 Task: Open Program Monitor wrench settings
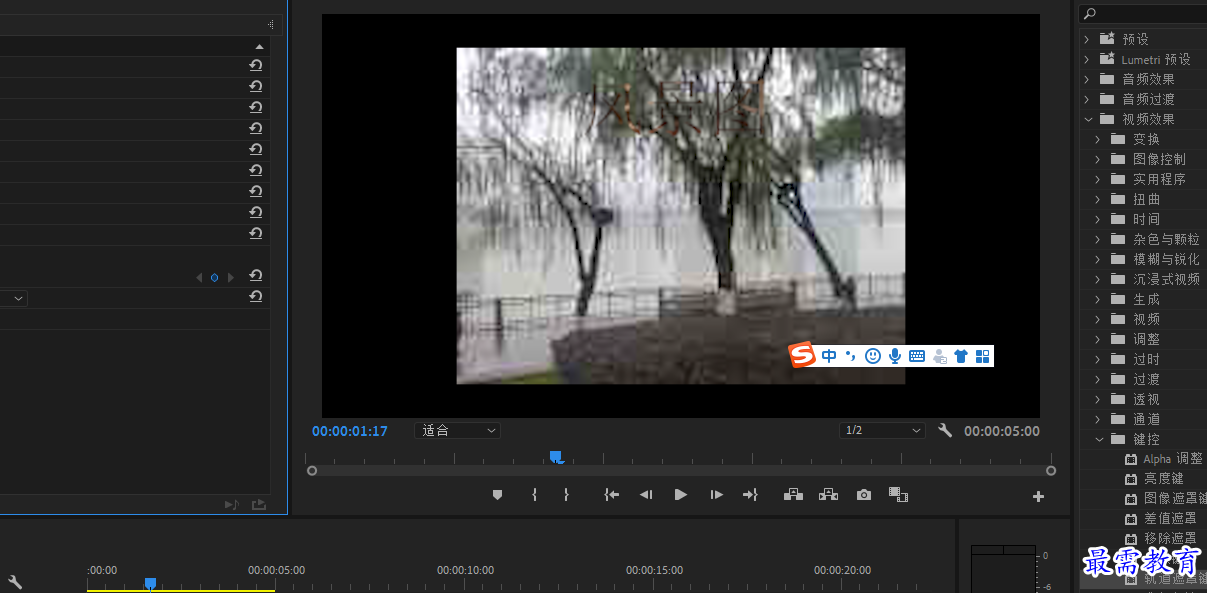point(945,430)
